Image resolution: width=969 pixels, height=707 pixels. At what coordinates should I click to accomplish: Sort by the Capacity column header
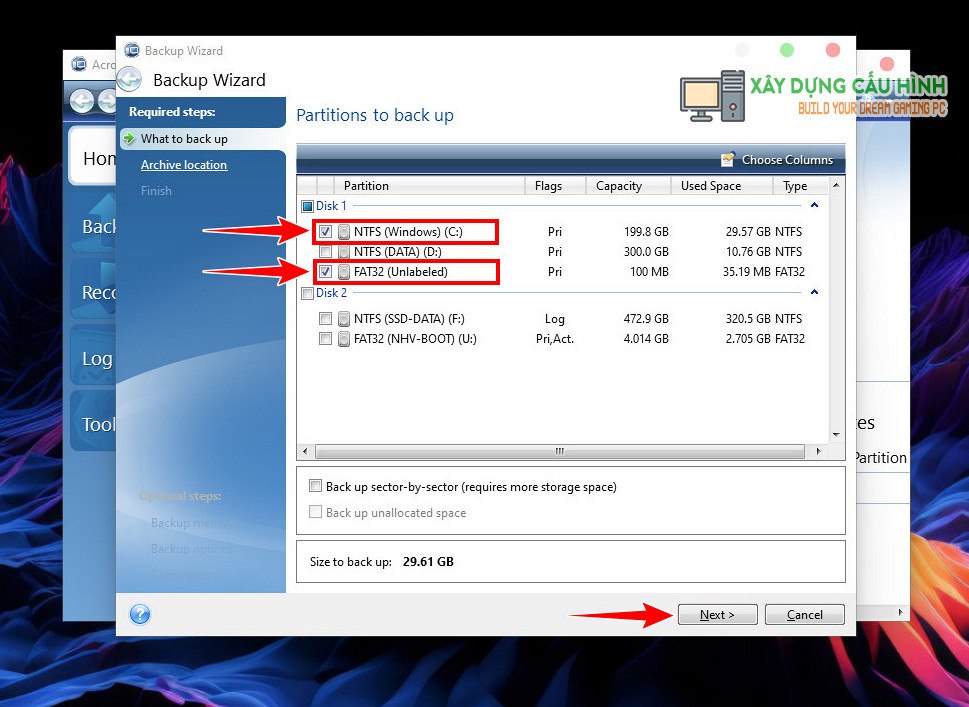coord(619,186)
